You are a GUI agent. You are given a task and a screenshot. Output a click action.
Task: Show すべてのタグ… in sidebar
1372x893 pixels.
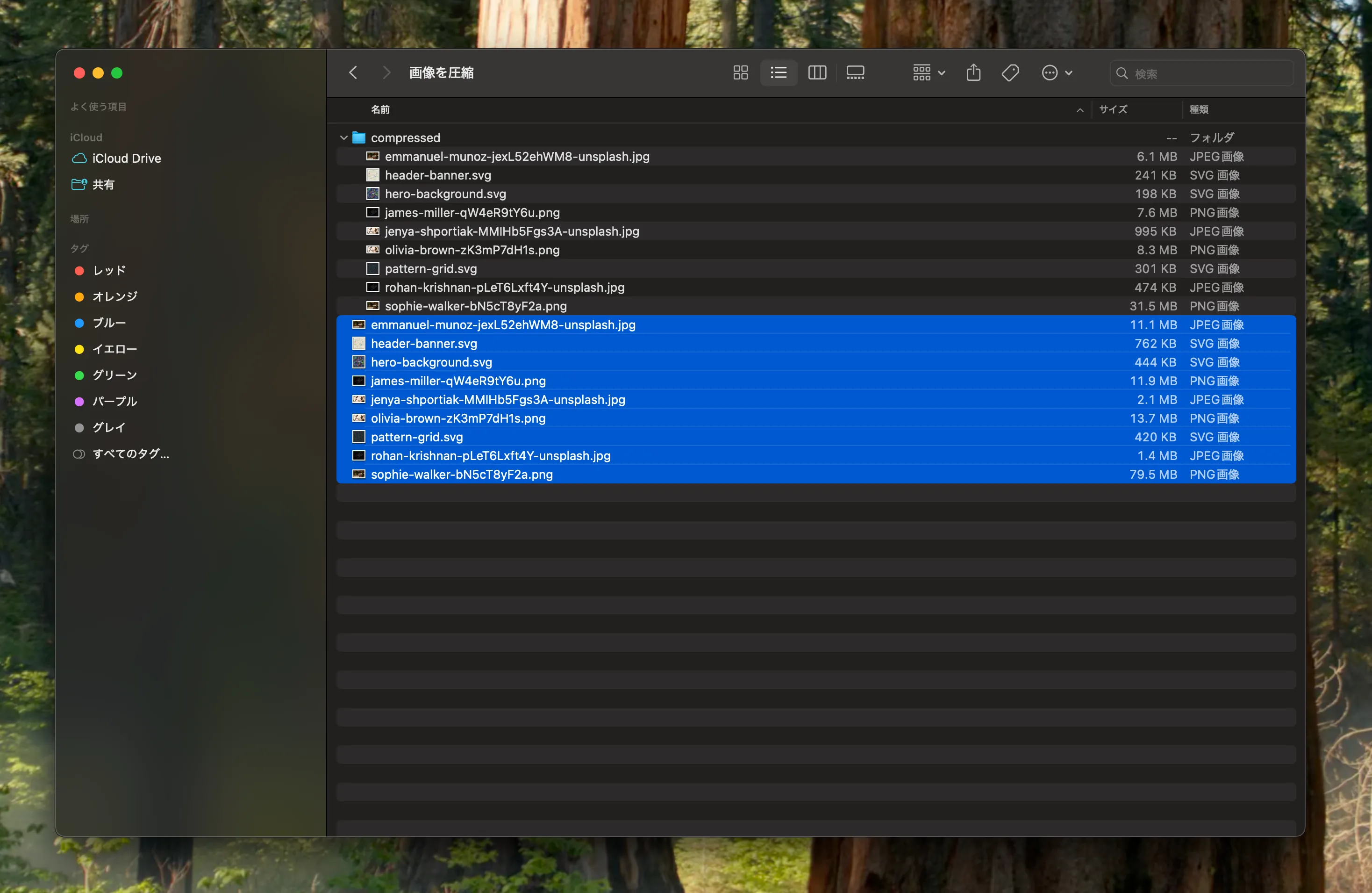(121, 454)
